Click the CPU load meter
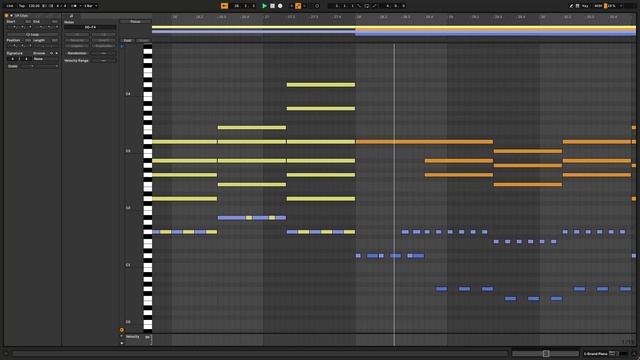This screenshot has height=360, width=640. click(610, 6)
